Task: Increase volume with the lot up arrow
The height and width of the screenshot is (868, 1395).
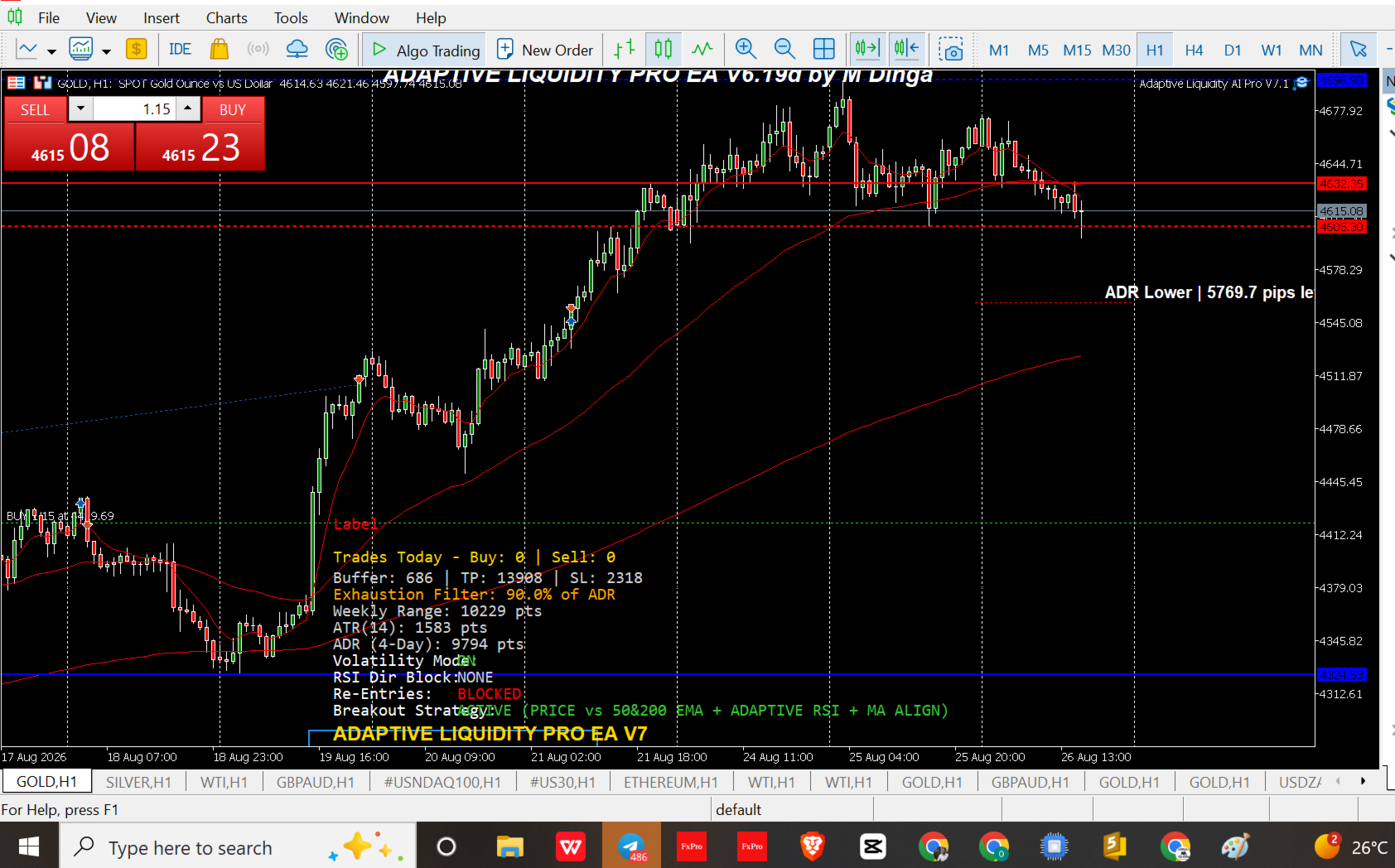Action: point(188,108)
